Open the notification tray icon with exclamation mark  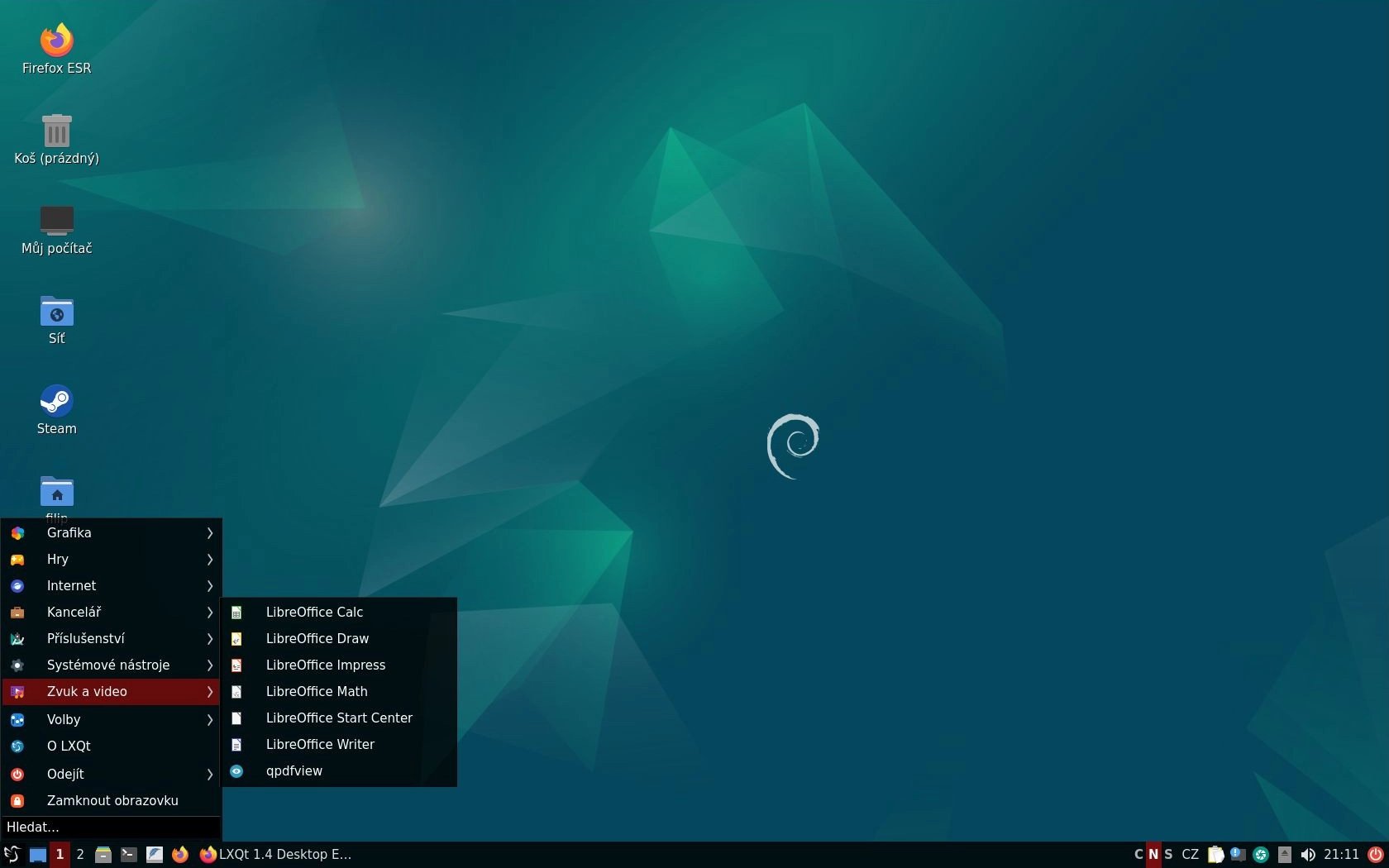tap(1238, 855)
